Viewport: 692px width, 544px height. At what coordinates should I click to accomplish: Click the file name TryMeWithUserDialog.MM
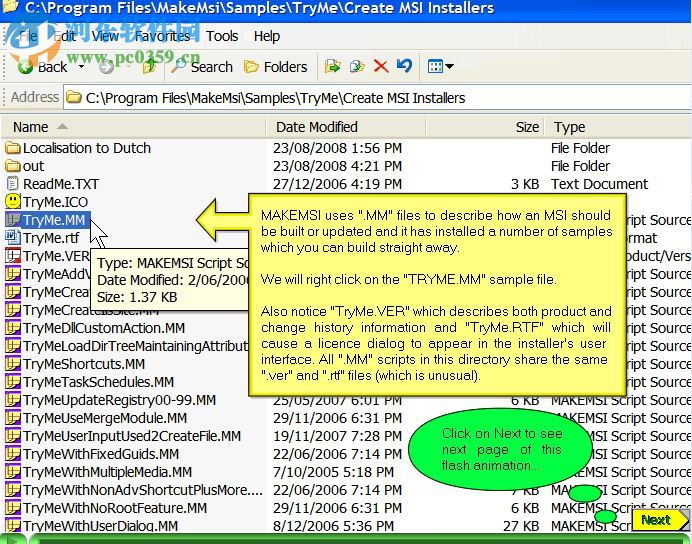click(101, 526)
